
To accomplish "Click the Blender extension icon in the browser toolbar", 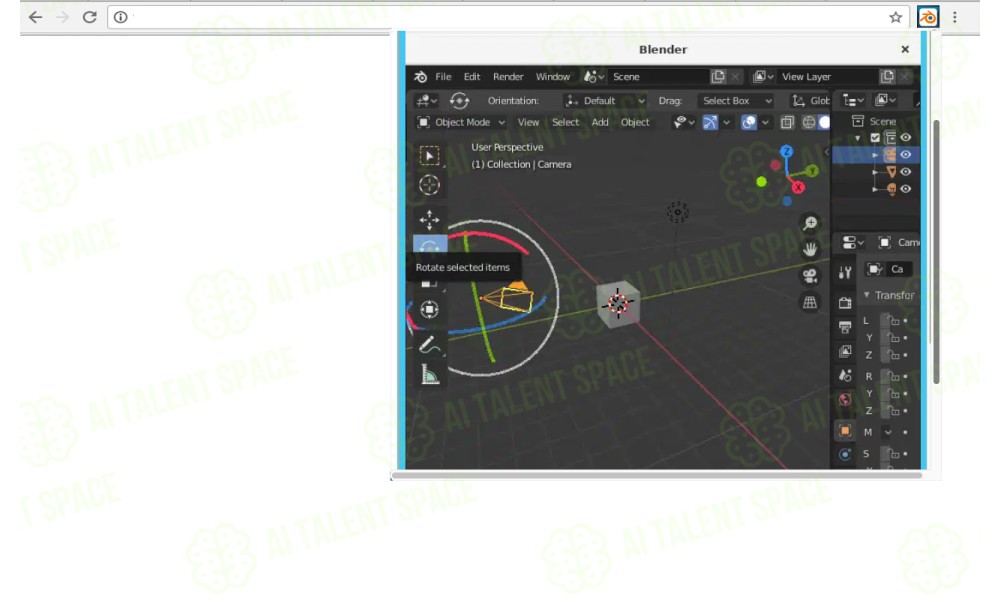I will coord(928,17).
